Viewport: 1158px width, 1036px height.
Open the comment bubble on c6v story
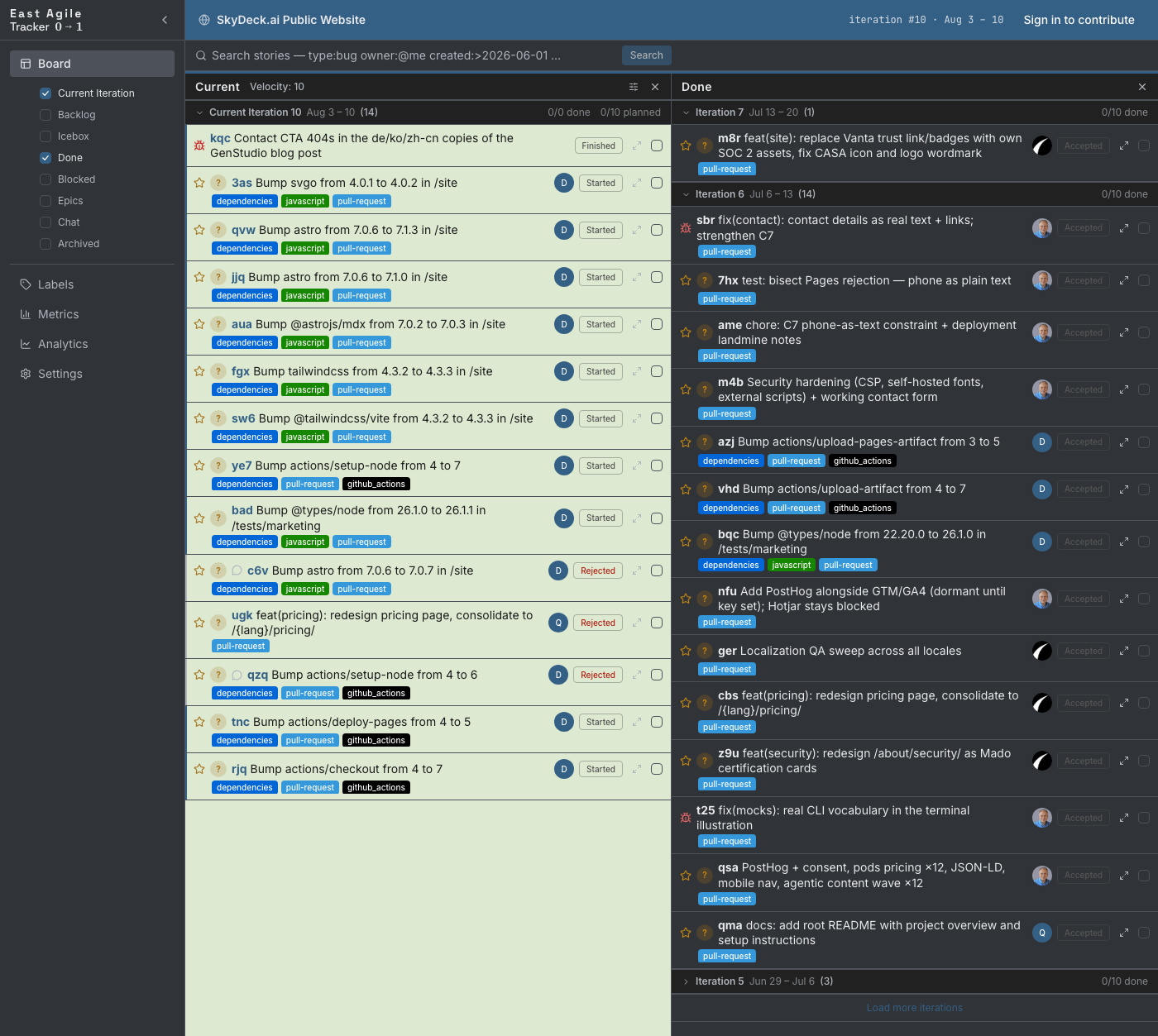pos(237,571)
